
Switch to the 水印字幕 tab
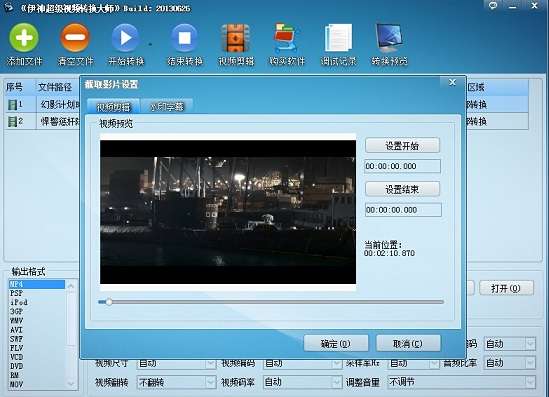(x=167, y=106)
